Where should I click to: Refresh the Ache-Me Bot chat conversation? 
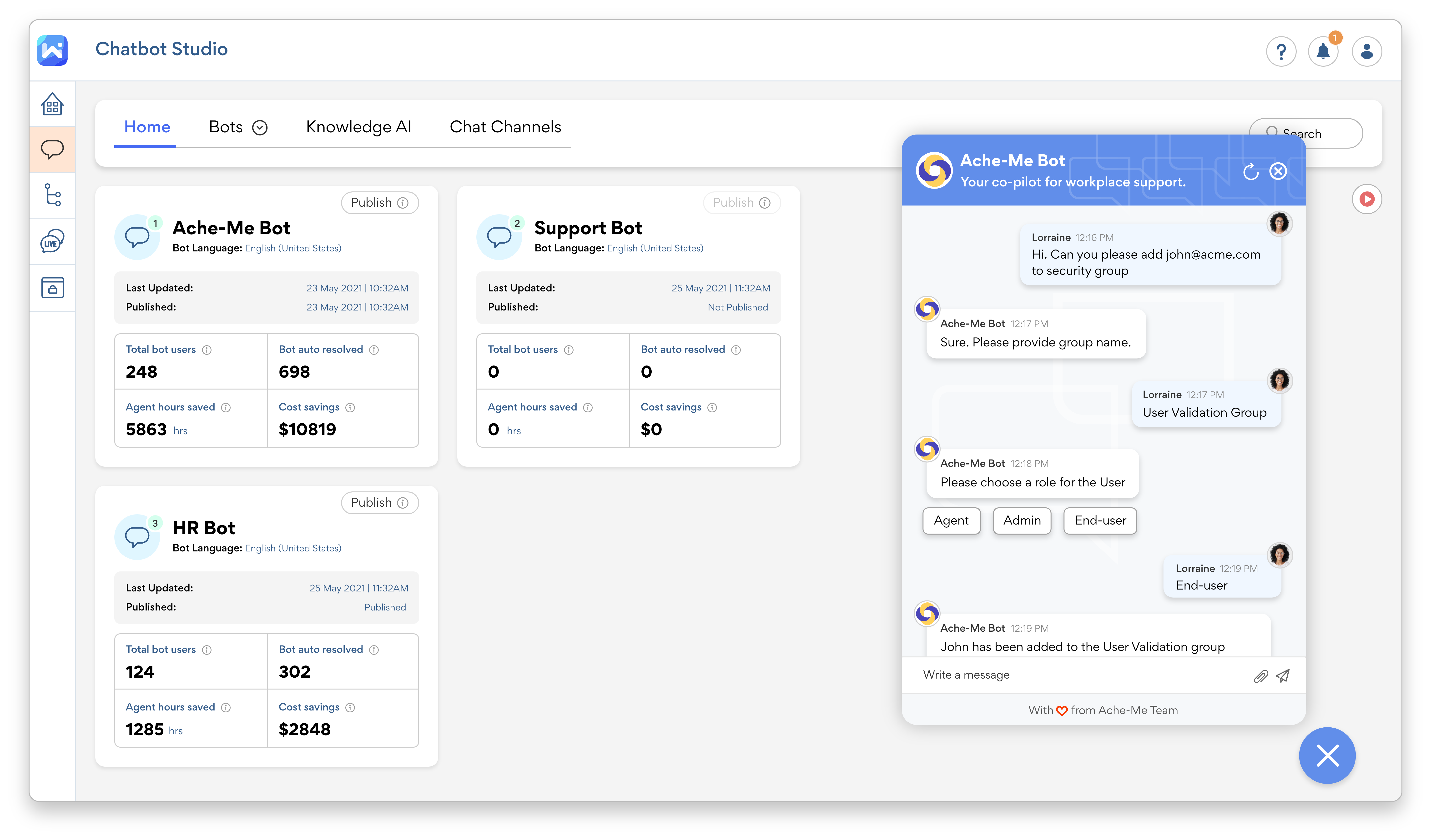[x=1250, y=171]
